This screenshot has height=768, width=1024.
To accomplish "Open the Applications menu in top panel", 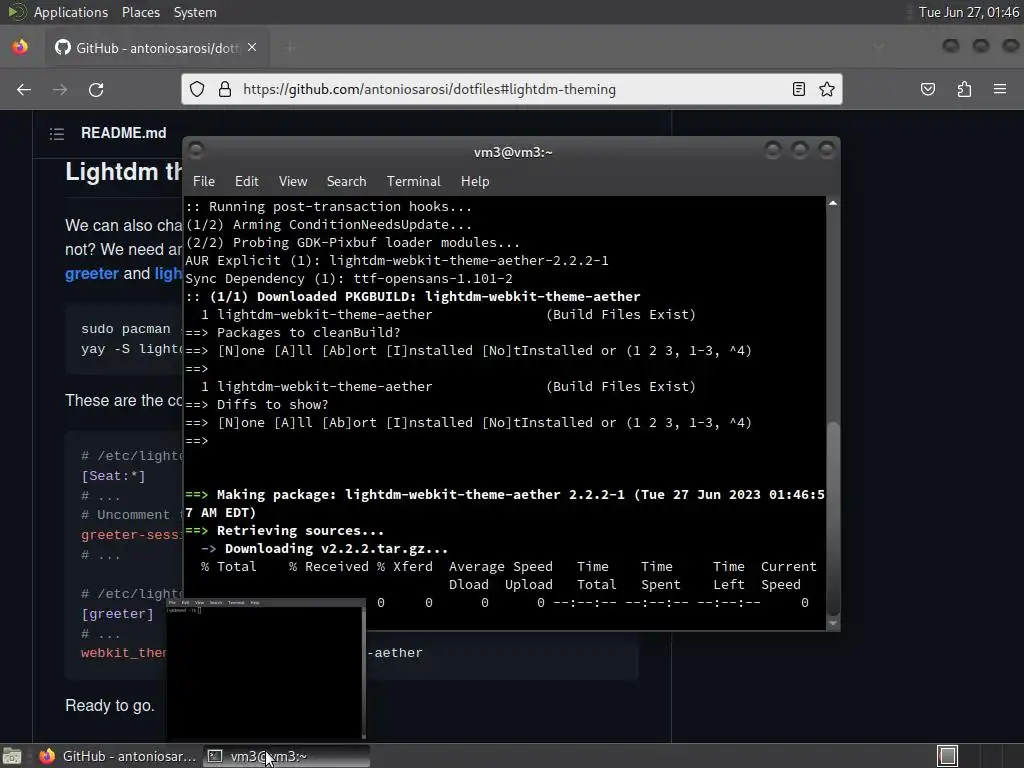I will pos(71,12).
